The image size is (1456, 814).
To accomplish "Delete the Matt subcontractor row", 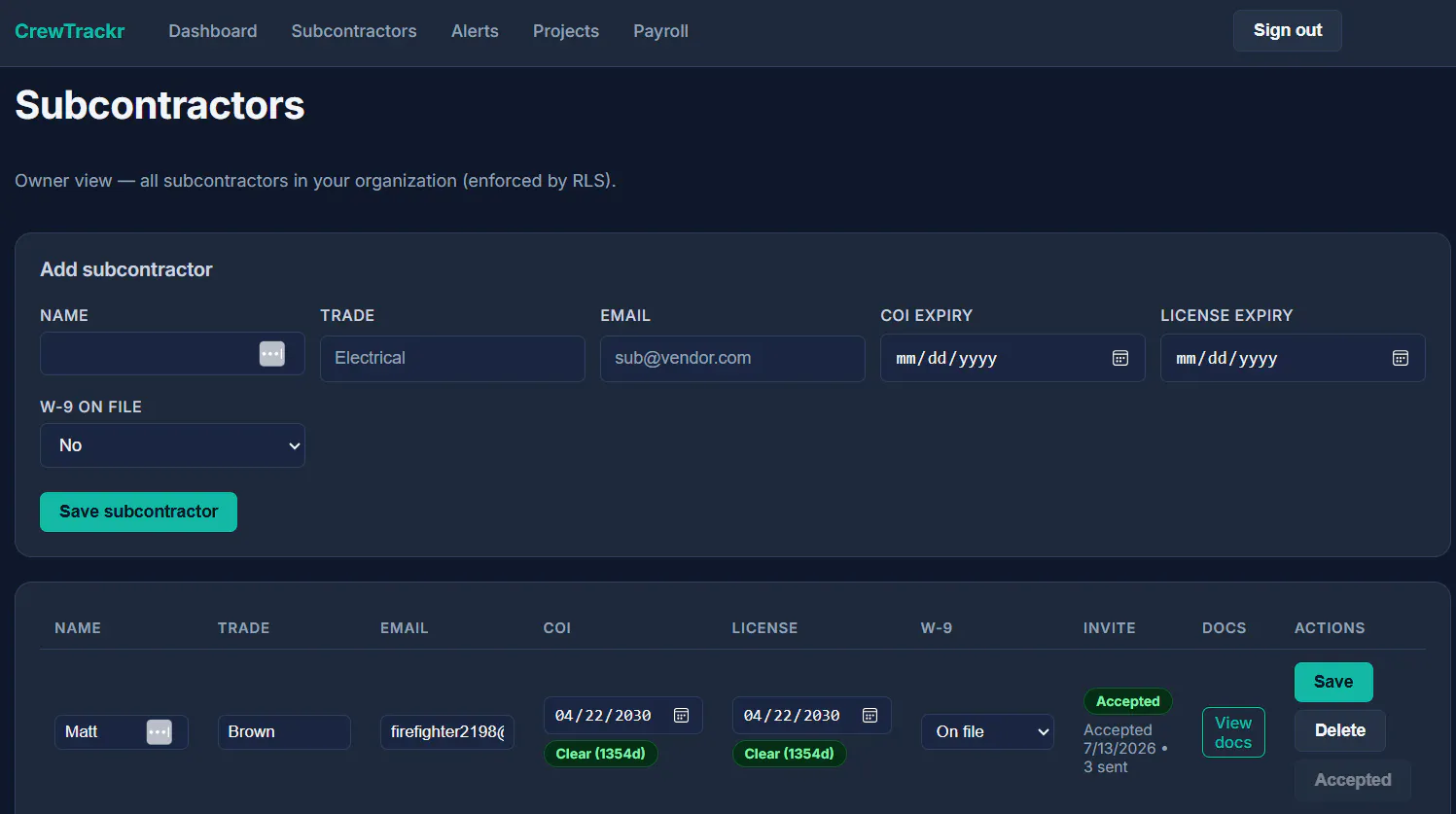I will click(1340, 730).
